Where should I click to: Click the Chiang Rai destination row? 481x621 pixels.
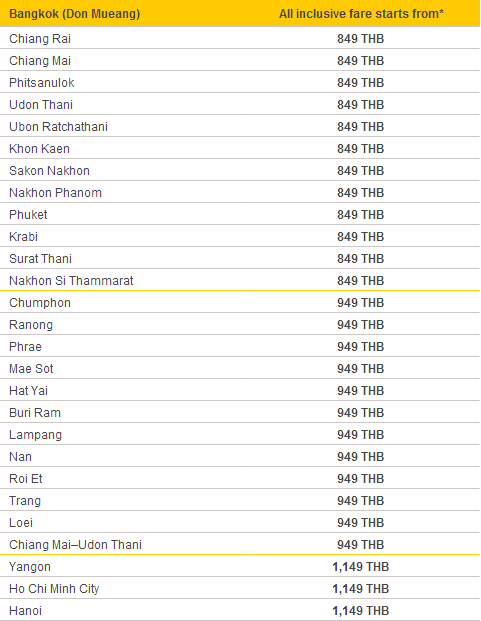click(240, 38)
